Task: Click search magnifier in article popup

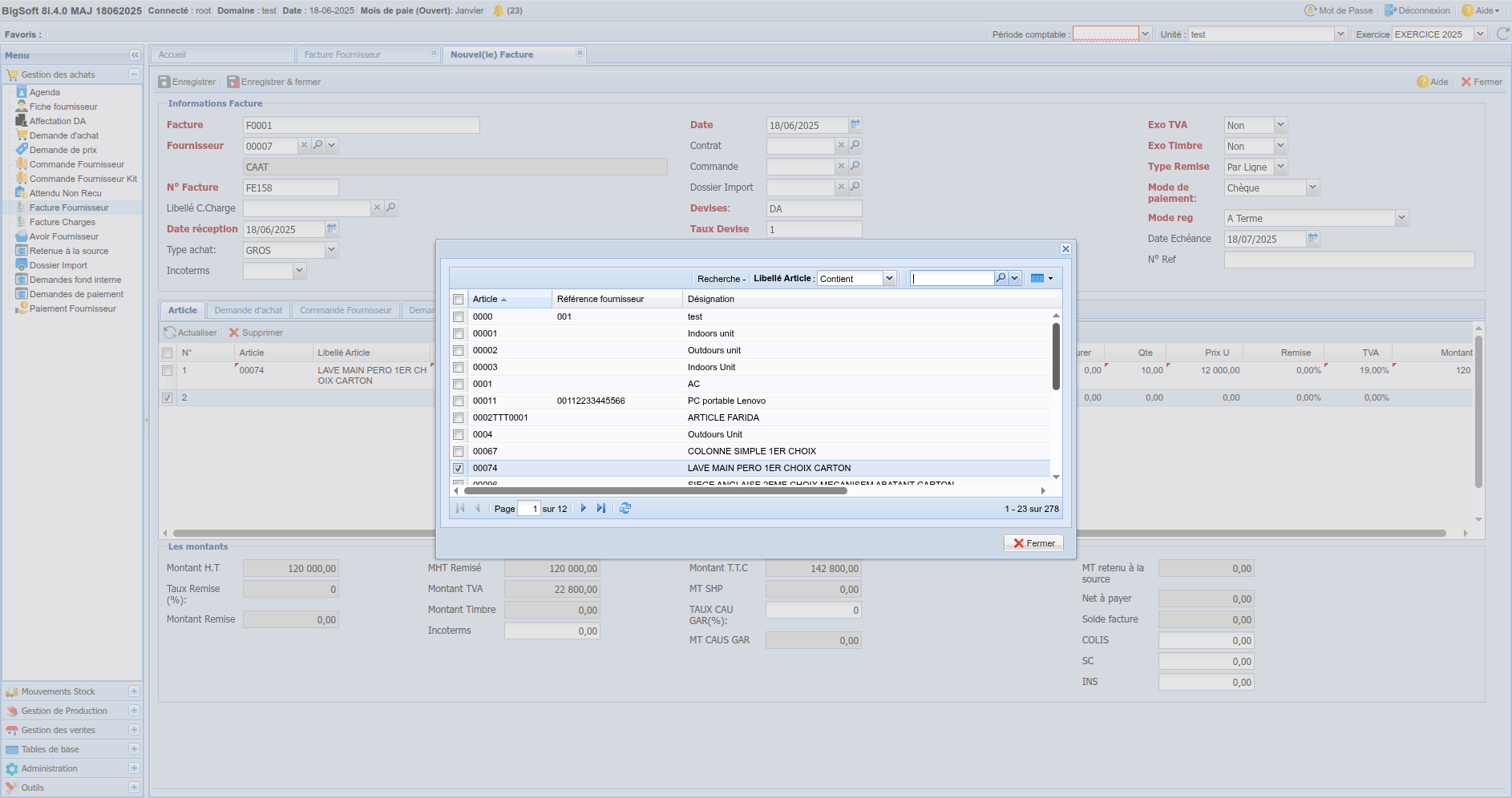Action: [x=1001, y=278]
